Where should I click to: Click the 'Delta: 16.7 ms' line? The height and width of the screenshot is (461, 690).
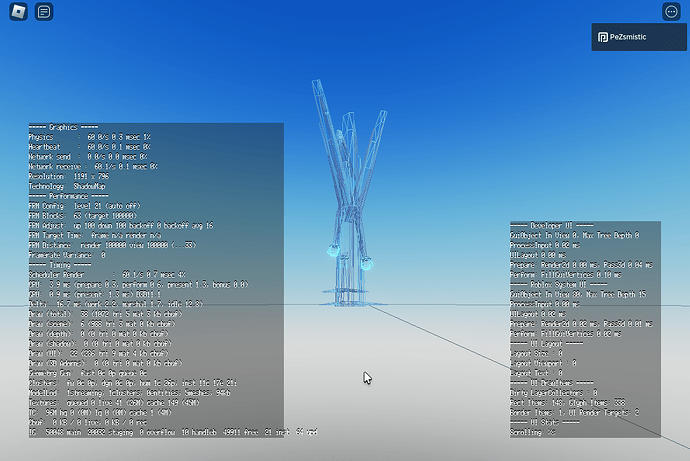[116, 304]
